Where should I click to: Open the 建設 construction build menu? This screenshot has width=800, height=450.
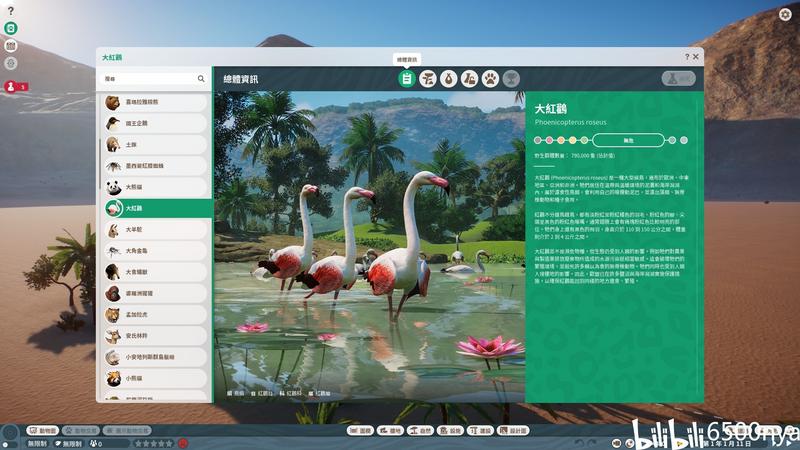pos(480,431)
